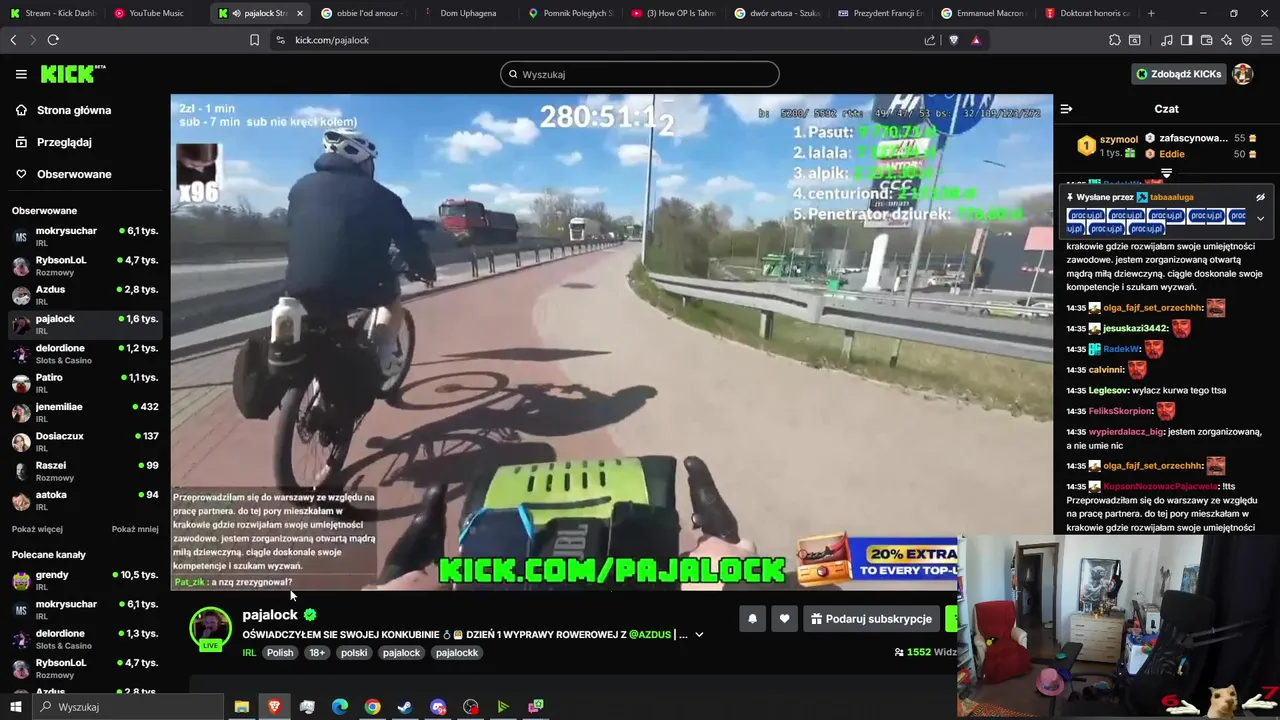
Task: Expand the stream title chevron
Action: [699, 634]
